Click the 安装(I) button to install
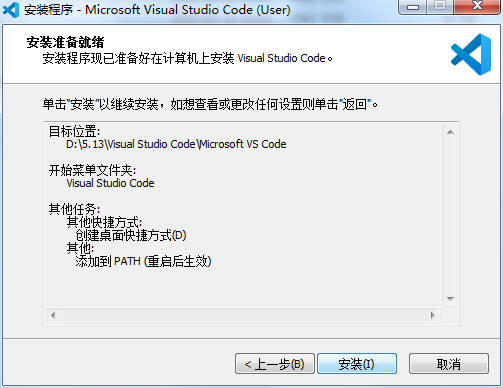The height and width of the screenshot is (388, 503). (x=357, y=364)
